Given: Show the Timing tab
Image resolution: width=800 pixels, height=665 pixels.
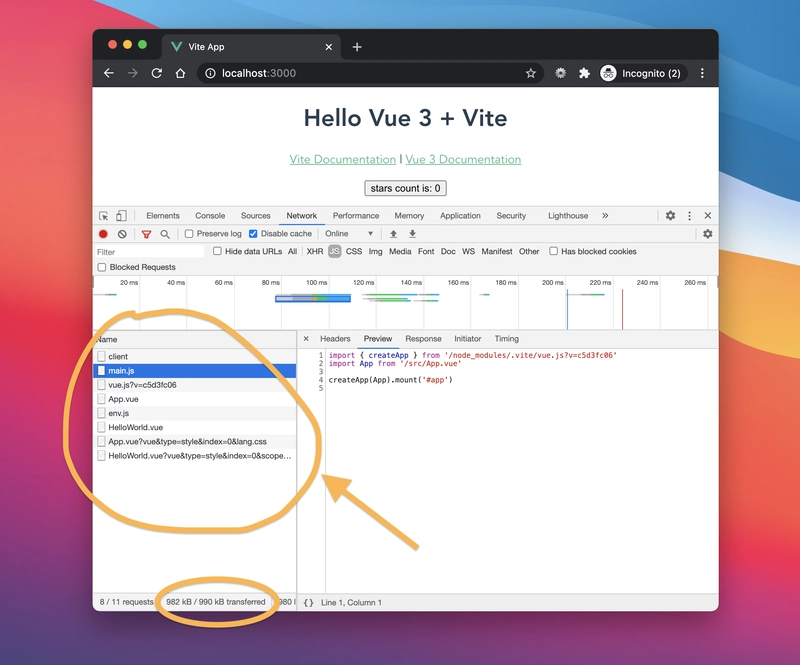Looking at the screenshot, I should pyautogui.click(x=507, y=338).
